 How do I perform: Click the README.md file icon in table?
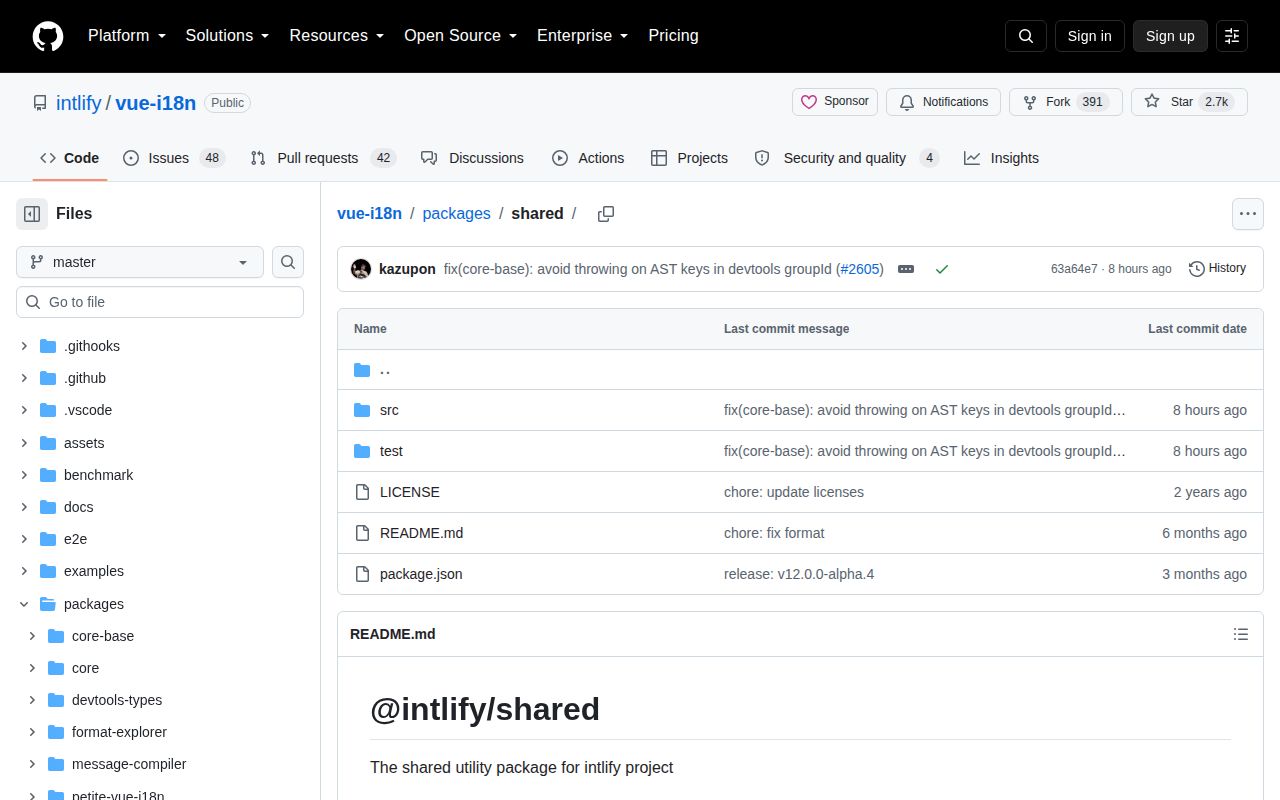[362, 533]
